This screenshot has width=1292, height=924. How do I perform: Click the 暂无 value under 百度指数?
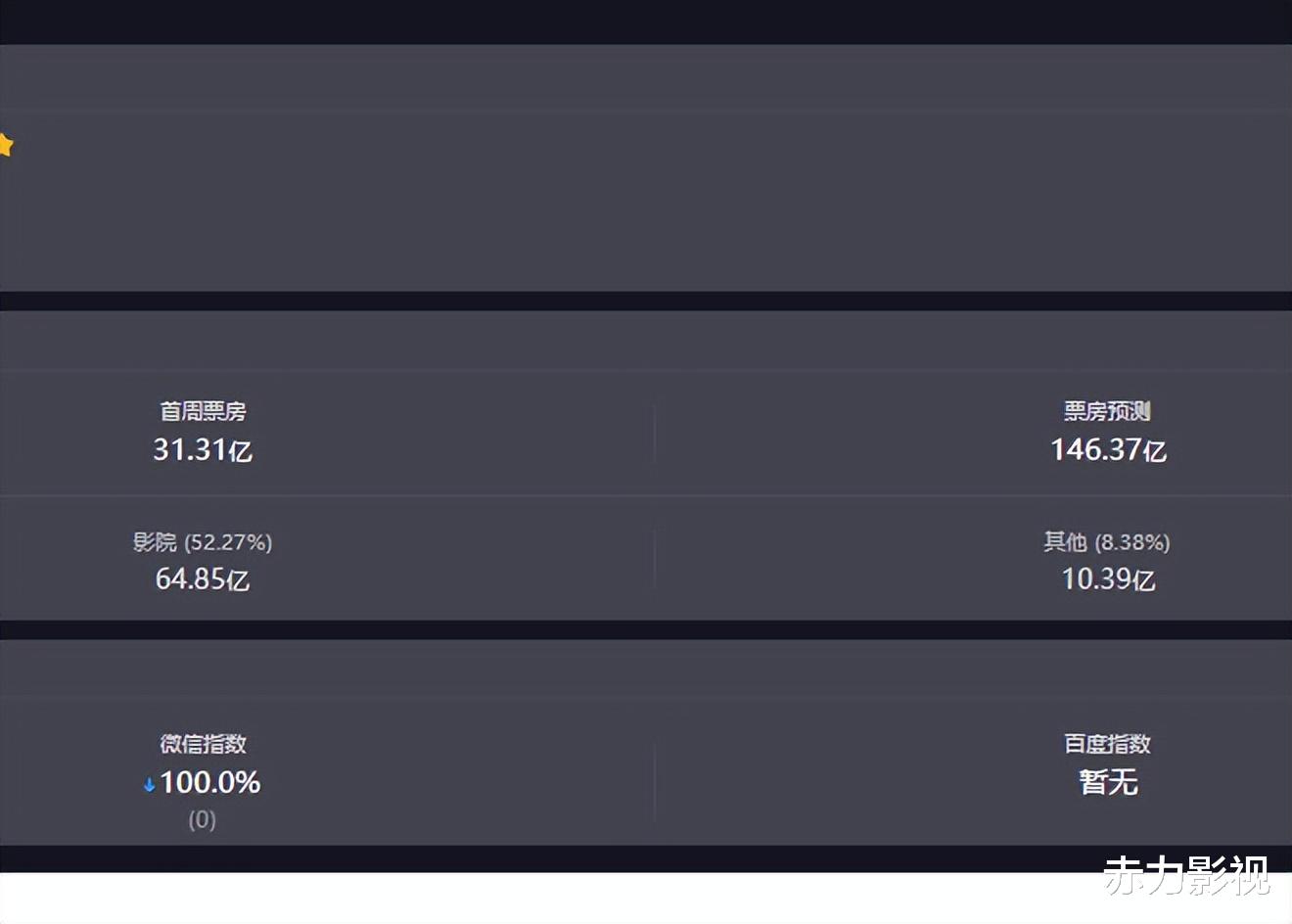[1108, 782]
